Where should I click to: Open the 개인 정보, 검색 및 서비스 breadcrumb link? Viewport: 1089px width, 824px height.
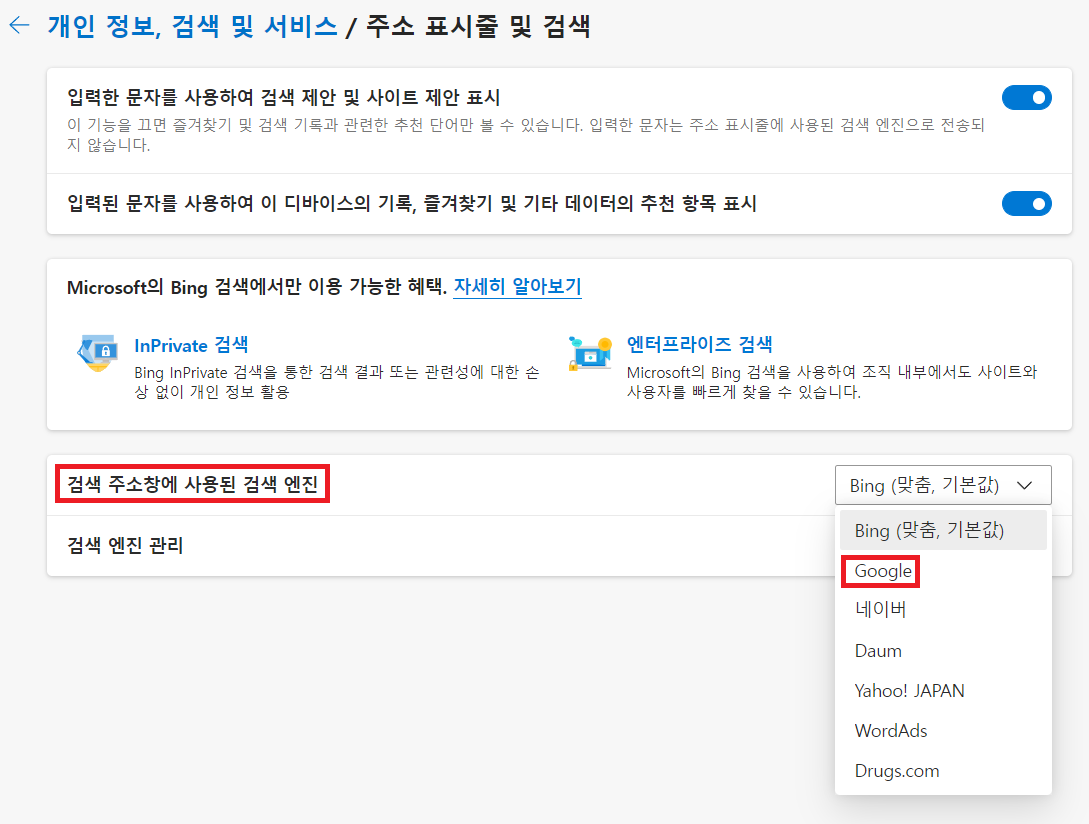[192, 26]
